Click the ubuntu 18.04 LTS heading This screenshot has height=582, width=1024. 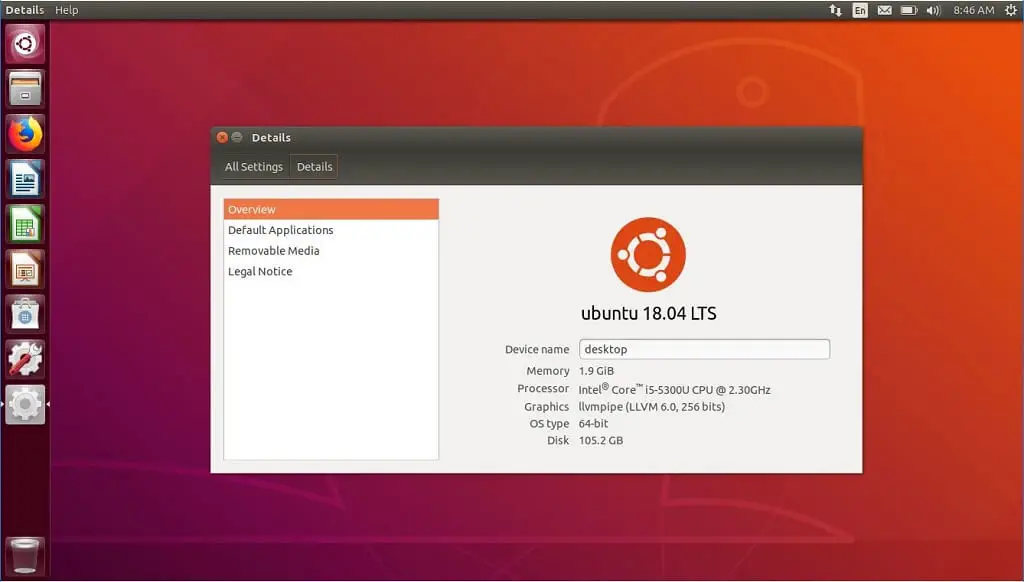point(648,314)
